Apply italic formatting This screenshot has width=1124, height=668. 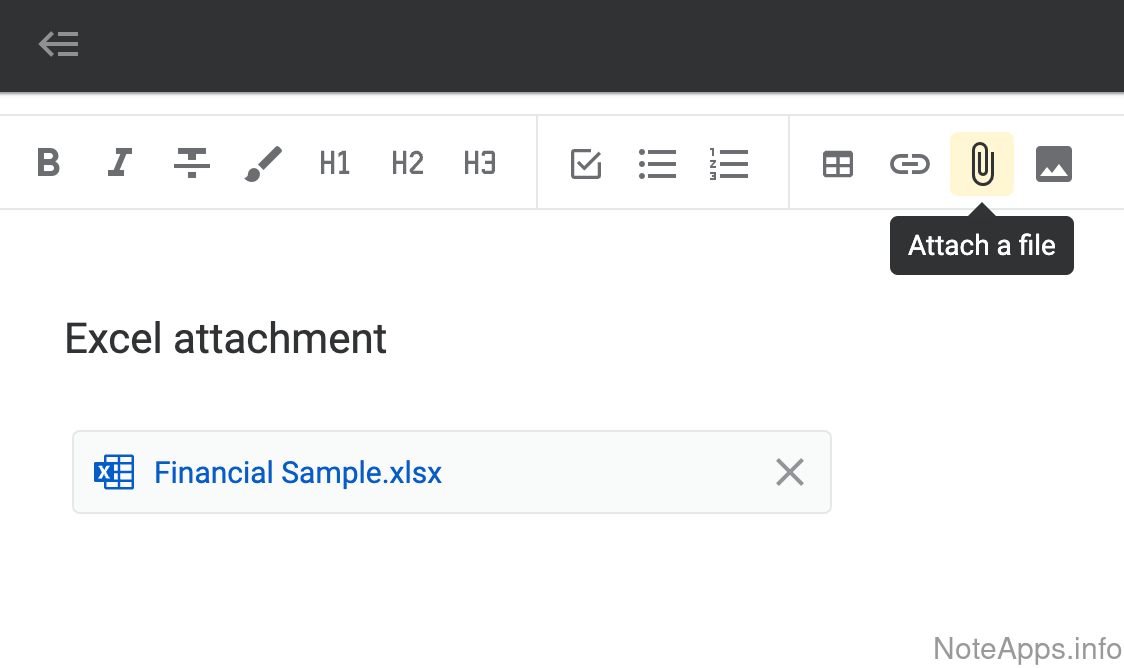pyautogui.click(x=120, y=163)
